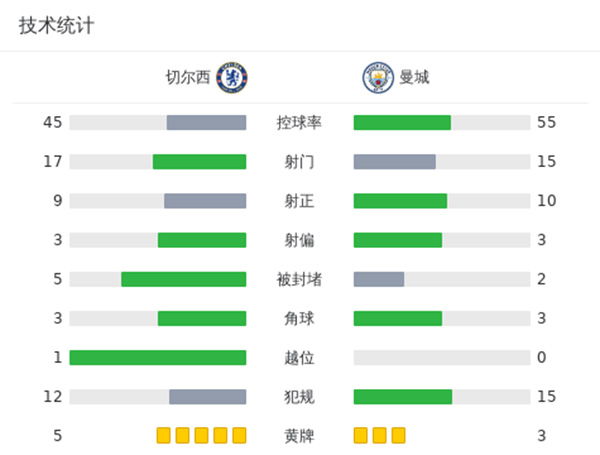Click Chelsea's first yellow card icon
This screenshot has height=455, width=600.
pyautogui.click(x=163, y=435)
